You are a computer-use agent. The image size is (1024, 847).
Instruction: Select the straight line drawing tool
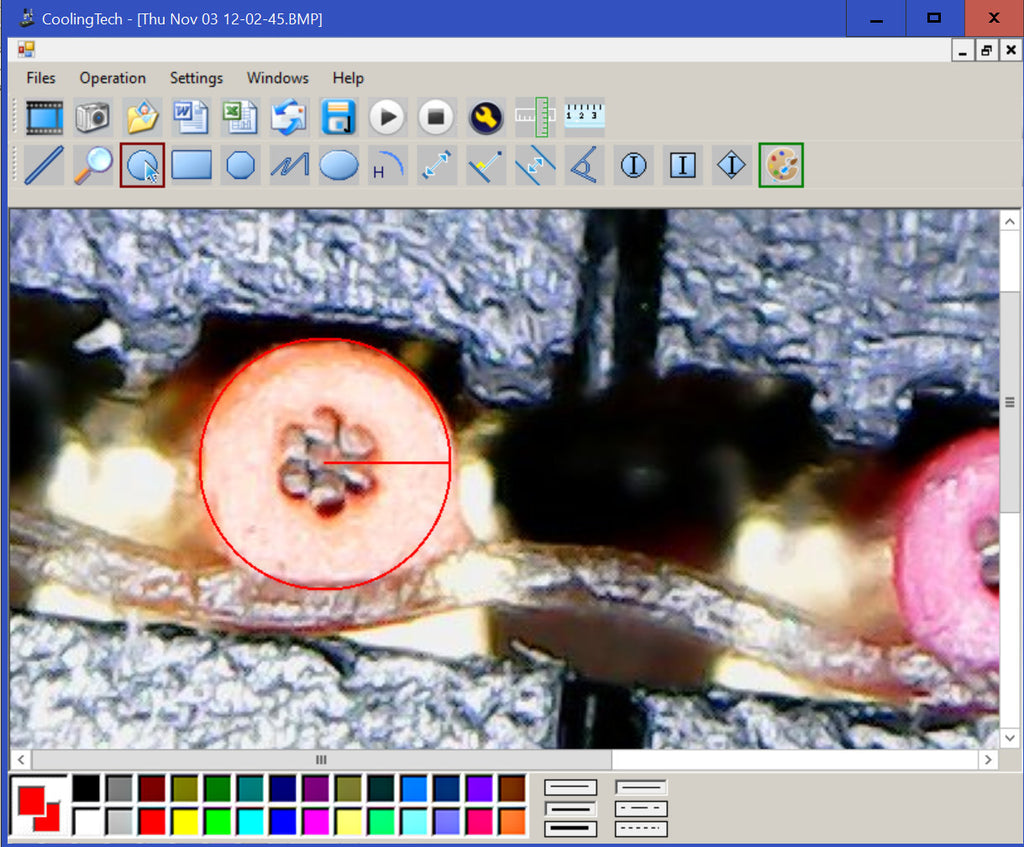pos(43,165)
